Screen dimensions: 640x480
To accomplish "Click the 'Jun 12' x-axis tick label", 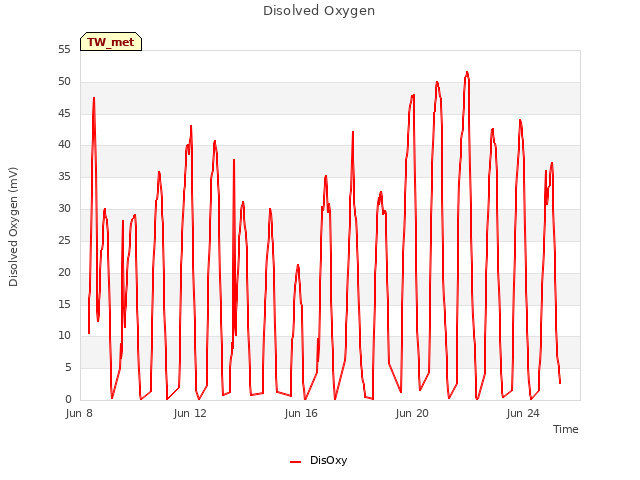I will click(x=190, y=413).
